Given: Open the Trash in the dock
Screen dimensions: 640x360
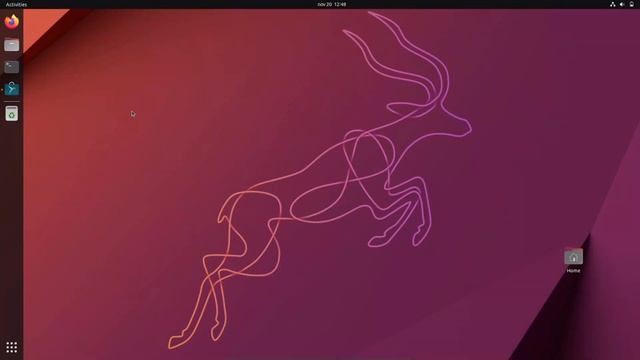Looking at the screenshot, I should point(11,113).
